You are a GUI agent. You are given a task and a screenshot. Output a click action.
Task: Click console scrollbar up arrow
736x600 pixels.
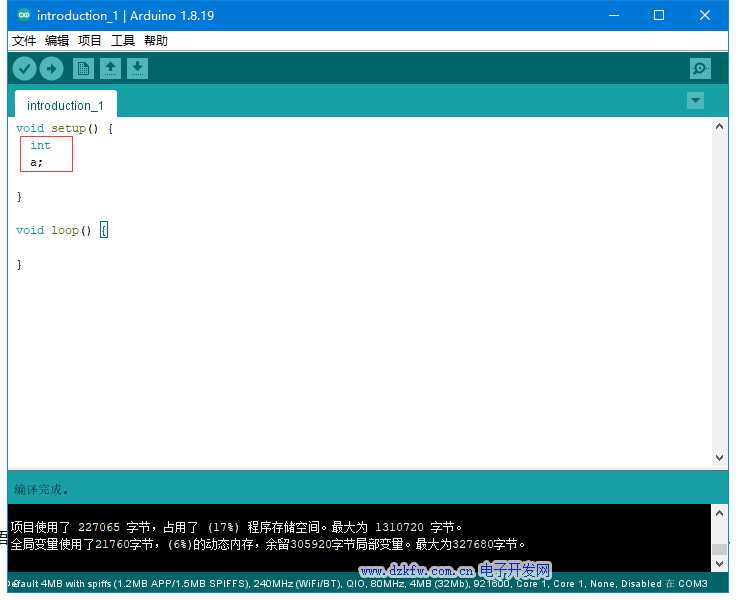719,512
